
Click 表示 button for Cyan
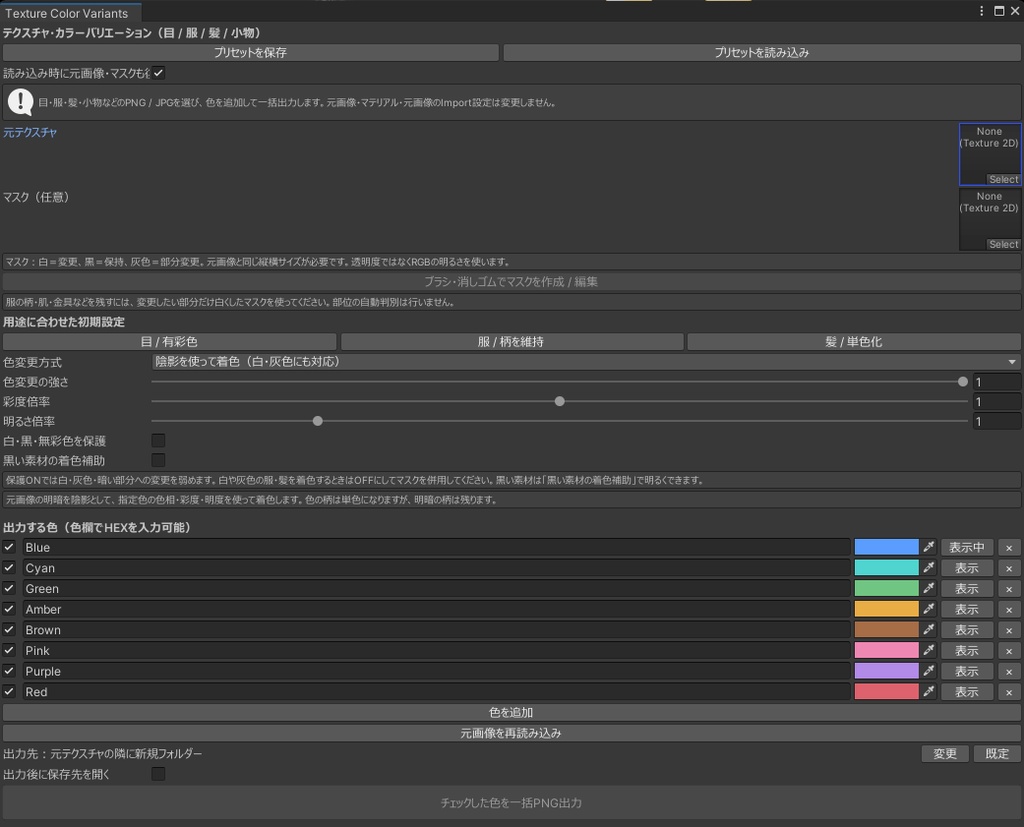click(967, 568)
